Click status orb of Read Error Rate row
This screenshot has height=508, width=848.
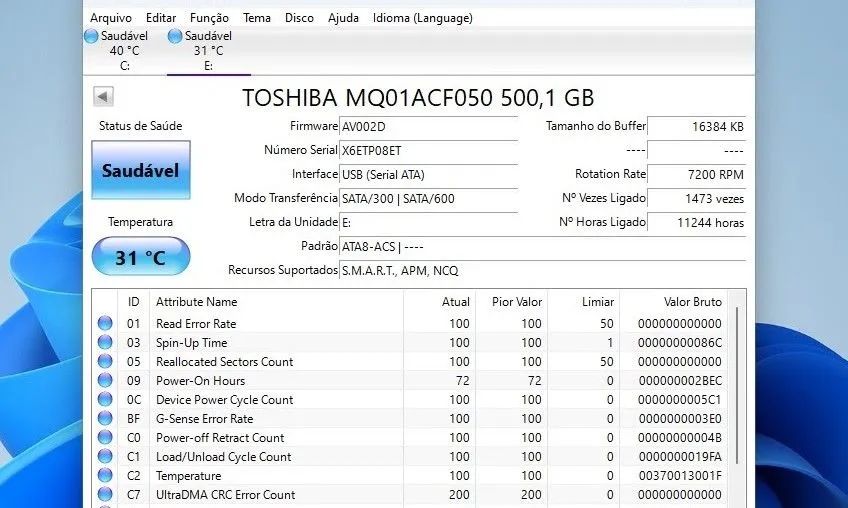tap(105, 324)
